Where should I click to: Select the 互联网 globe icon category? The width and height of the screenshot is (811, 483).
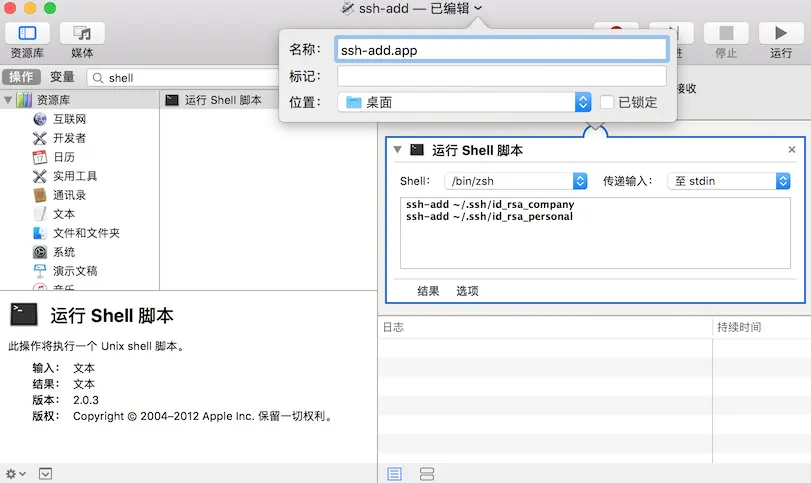(x=40, y=119)
